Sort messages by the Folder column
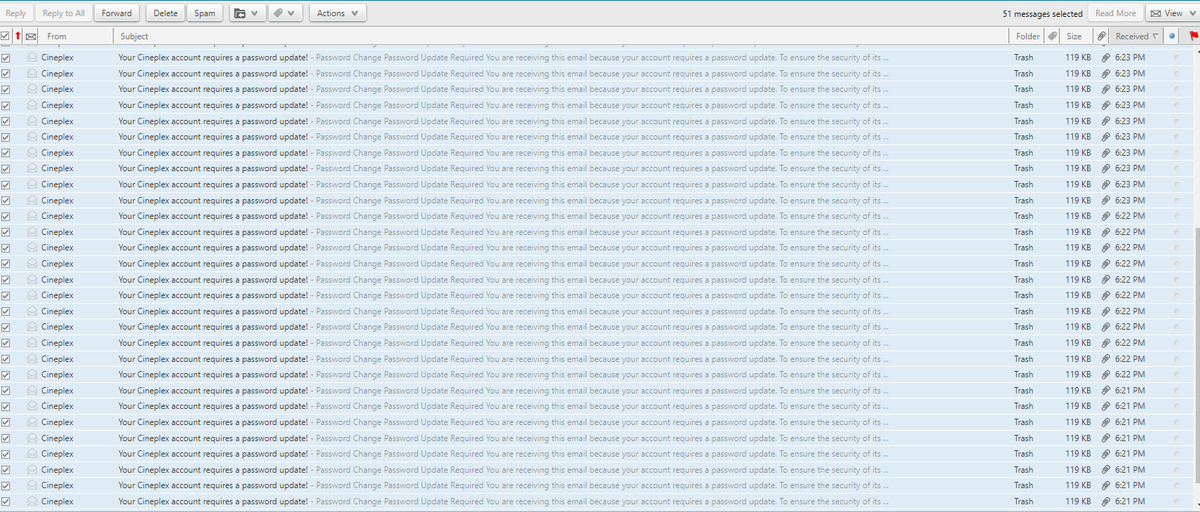The image size is (1200, 512). click(1026, 36)
